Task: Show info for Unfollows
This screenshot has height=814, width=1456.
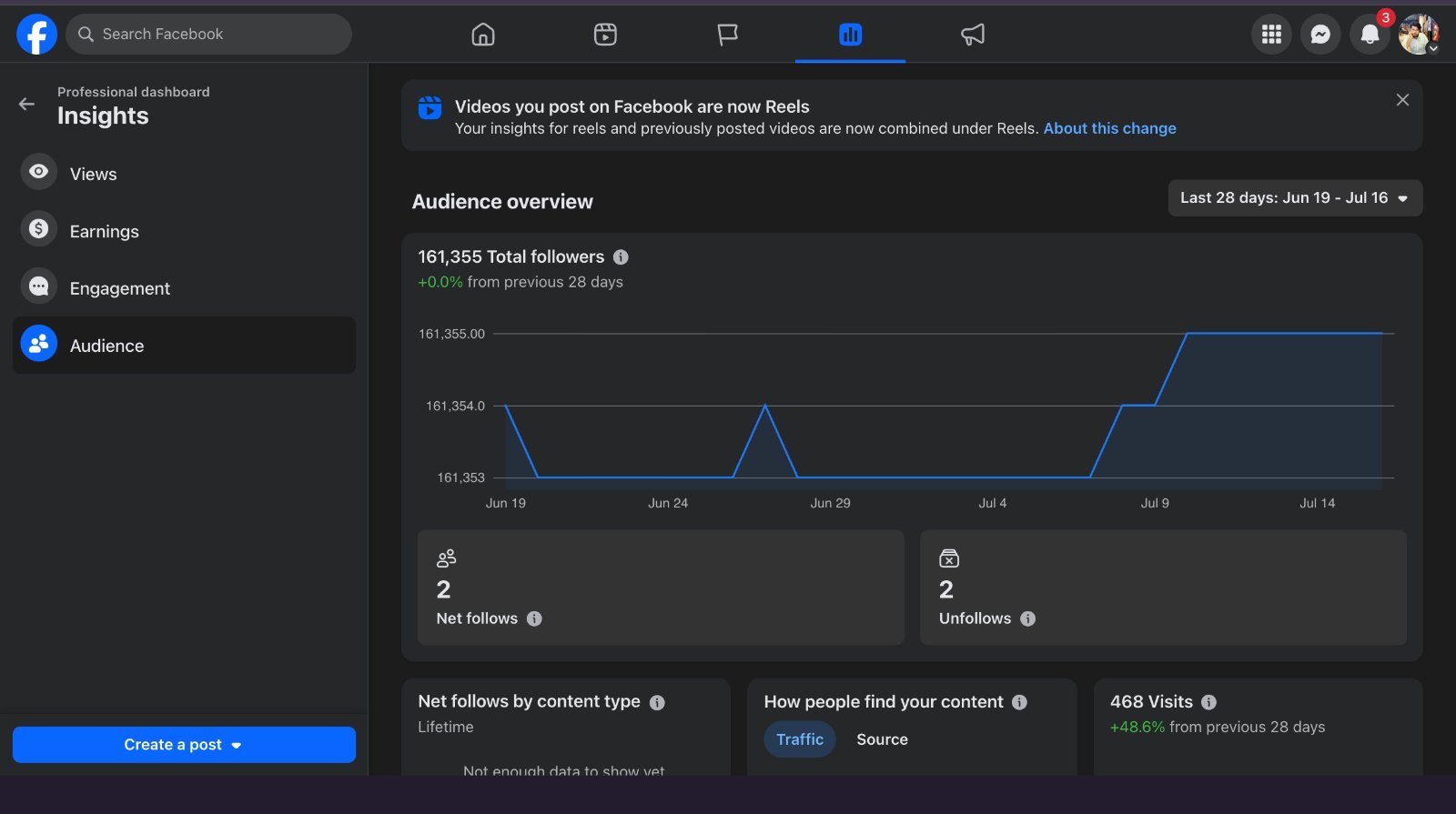Action: click(x=1027, y=618)
